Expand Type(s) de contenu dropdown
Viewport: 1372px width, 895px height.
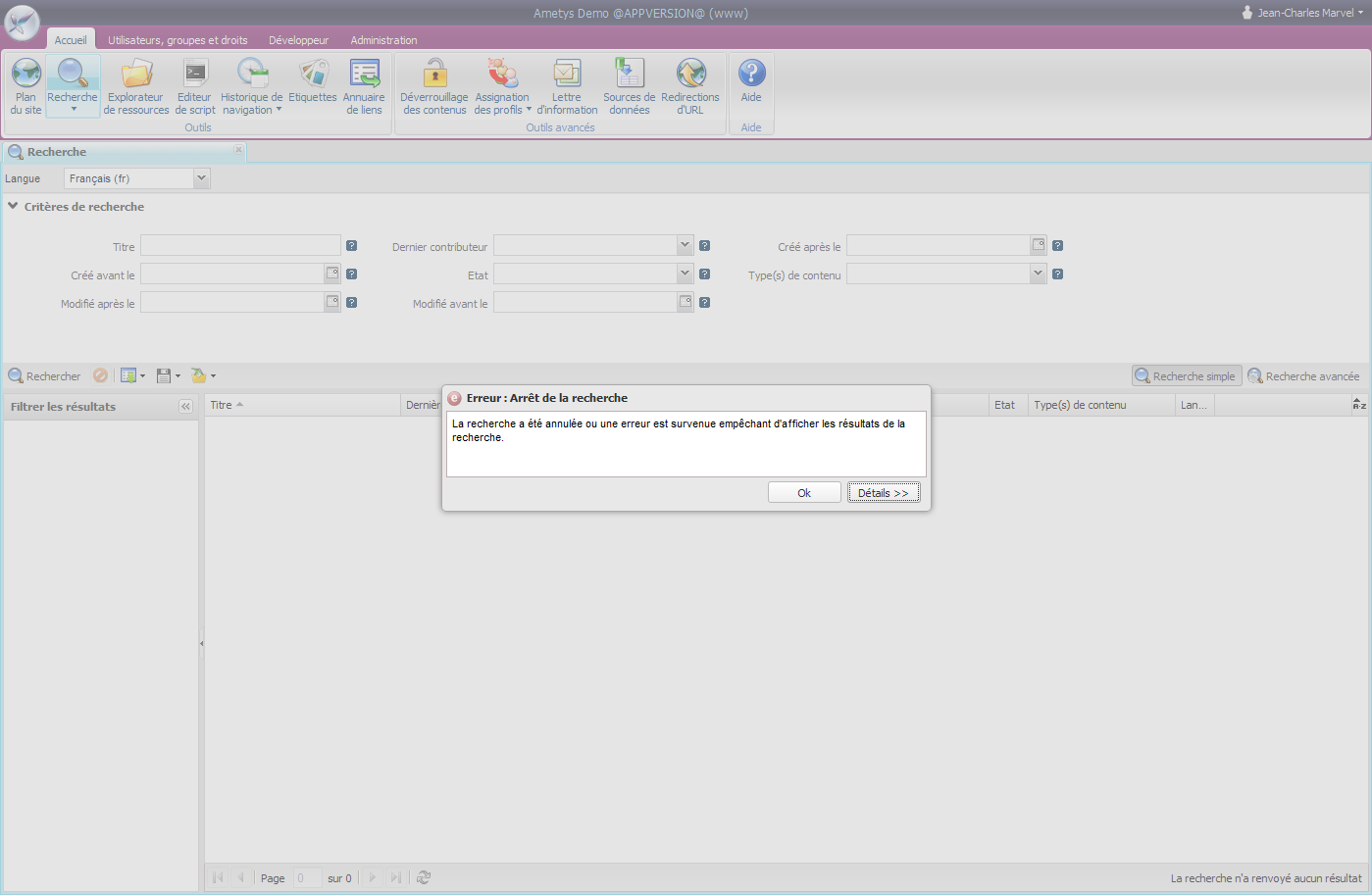click(1039, 273)
